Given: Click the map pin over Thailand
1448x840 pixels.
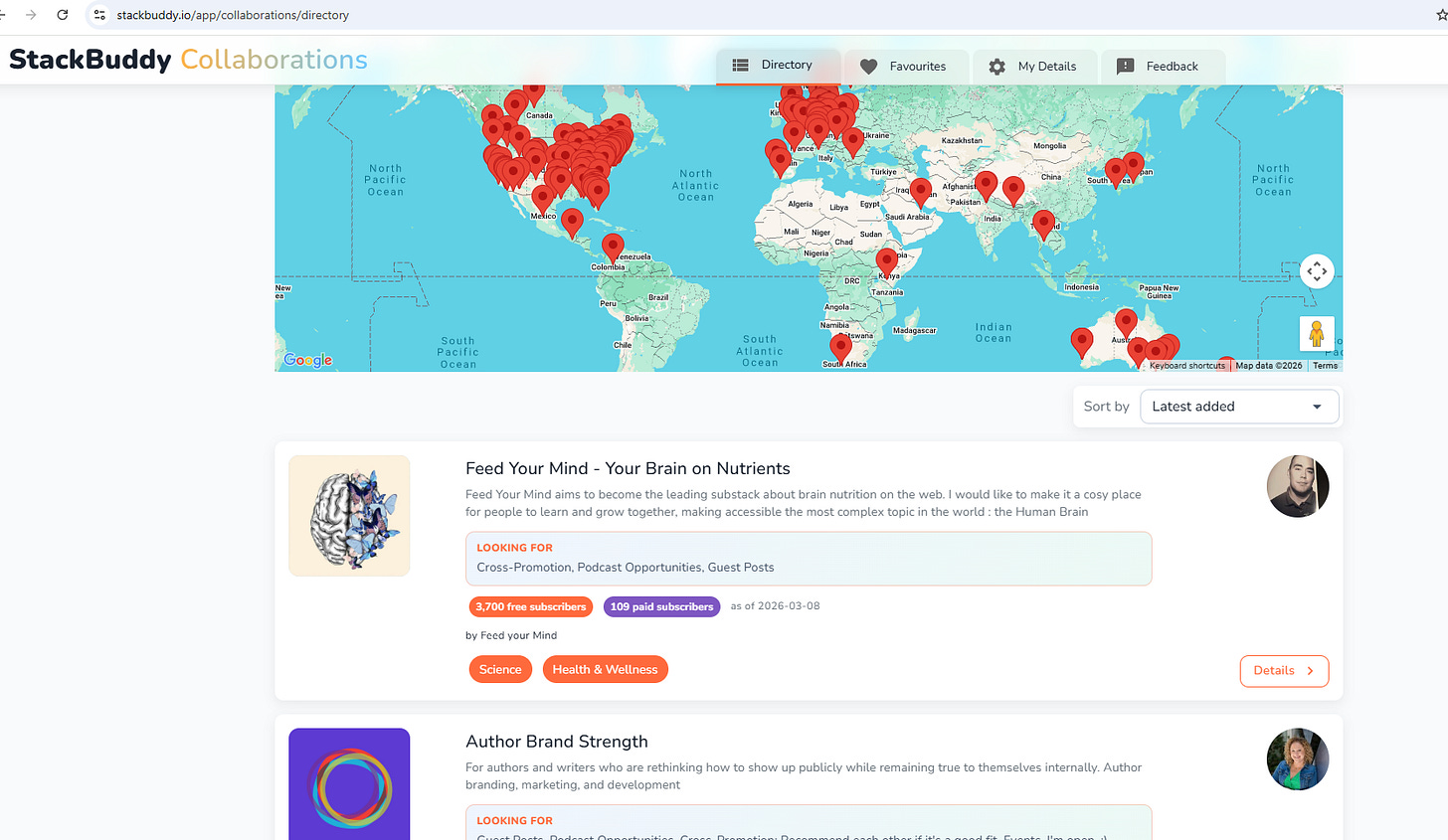Looking at the screenshot, I should [x=1043, y=225].
